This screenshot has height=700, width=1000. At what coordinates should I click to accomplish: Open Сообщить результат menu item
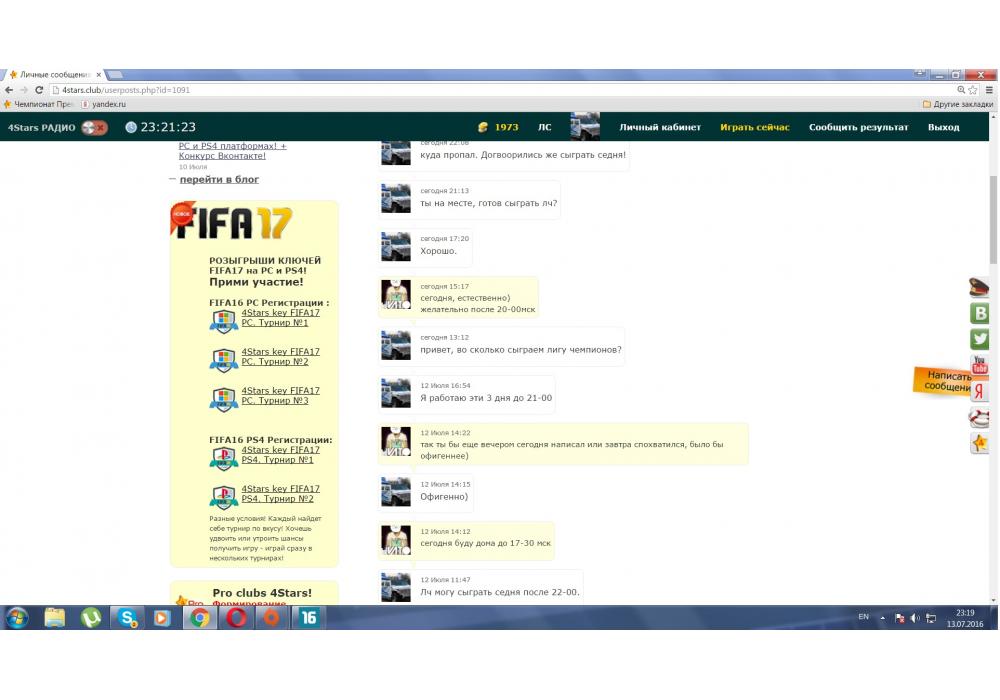(858, 128)
